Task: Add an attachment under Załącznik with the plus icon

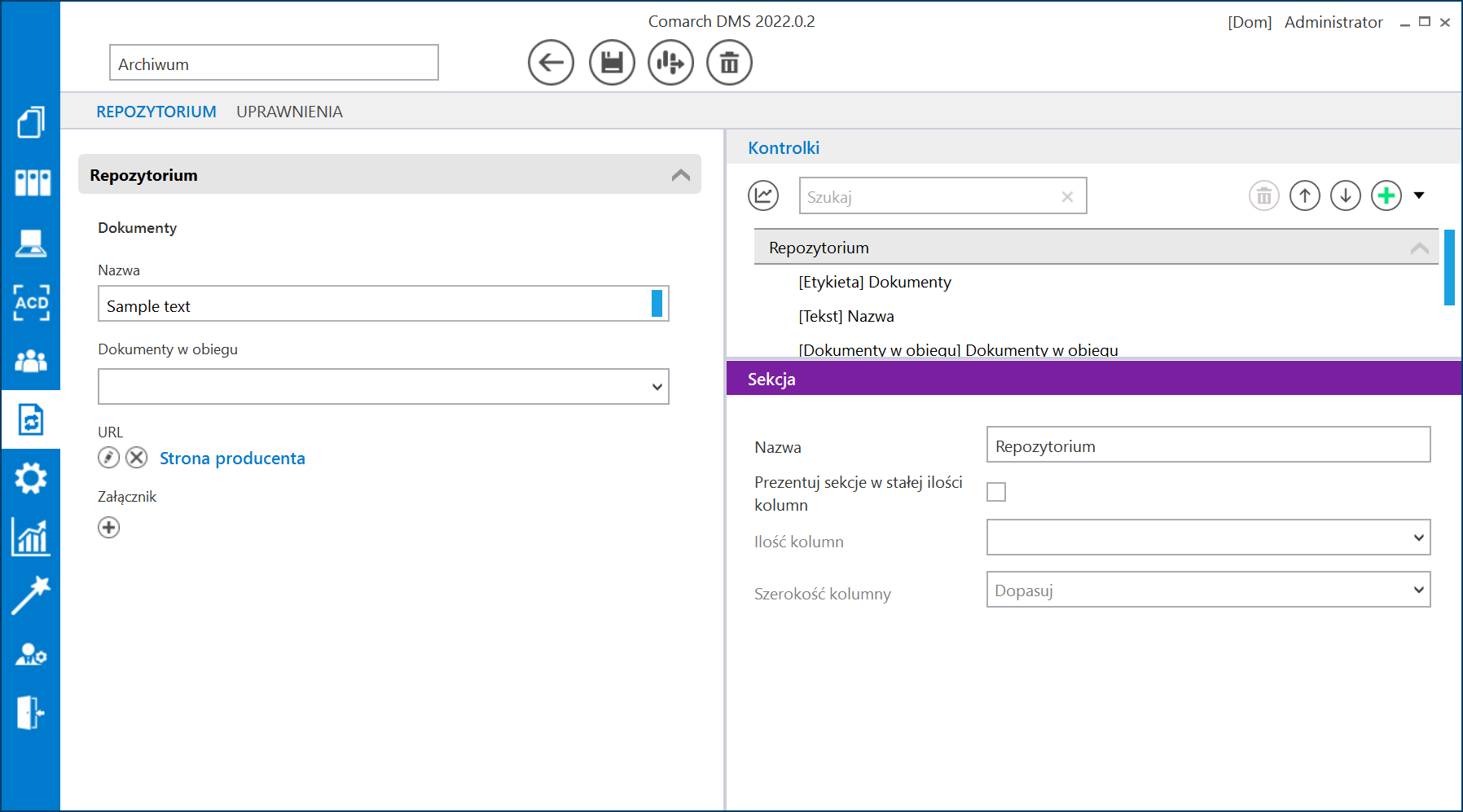Action: [x=108, y=528]
